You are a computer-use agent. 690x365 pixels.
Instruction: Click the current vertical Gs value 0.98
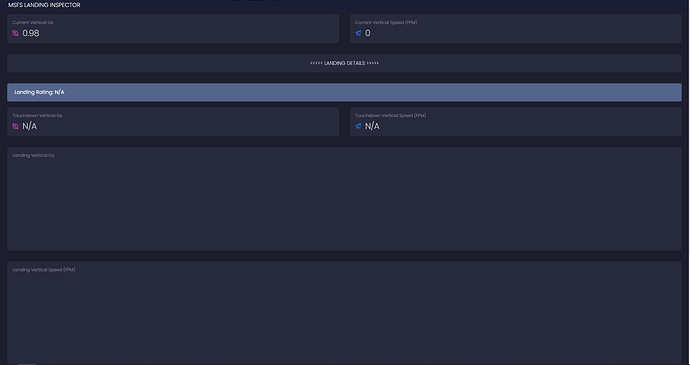(x=31, y=33)
